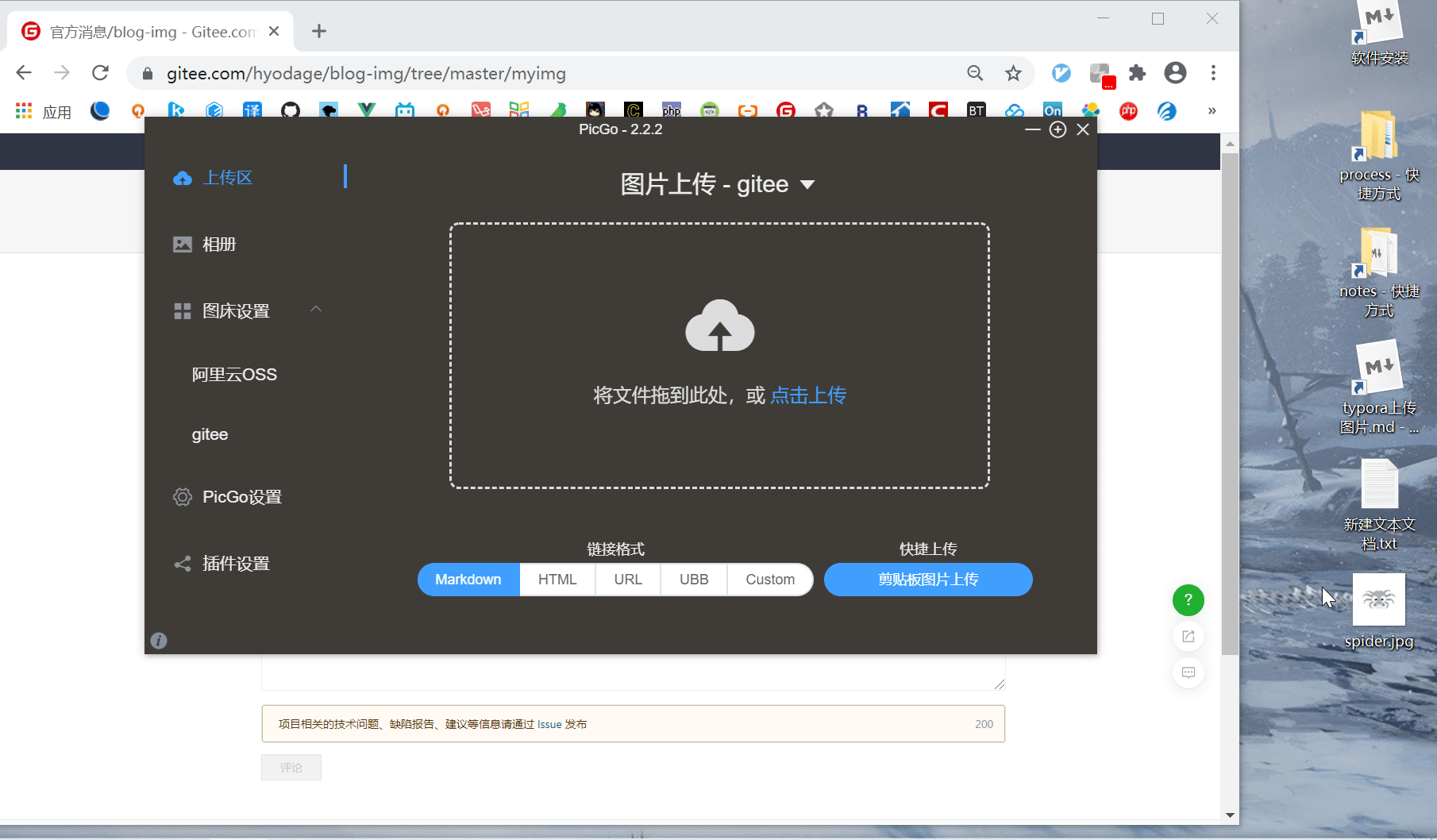Collapse the 图床设置 submenu
Viewport: 1437px width, 840px height.
tap(316, 310)
